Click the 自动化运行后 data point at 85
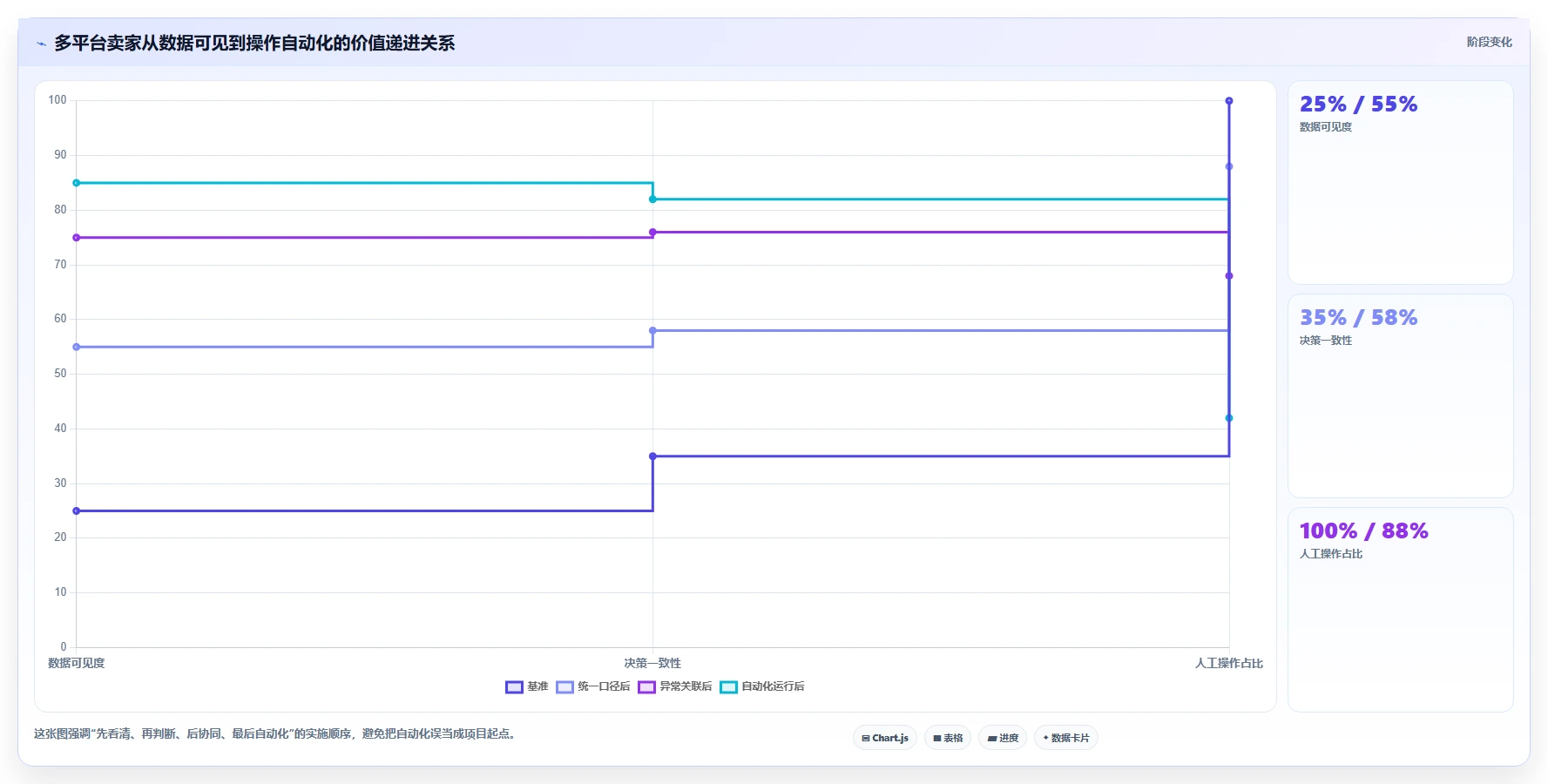The image size is (1548, 784). click(77, 183)
